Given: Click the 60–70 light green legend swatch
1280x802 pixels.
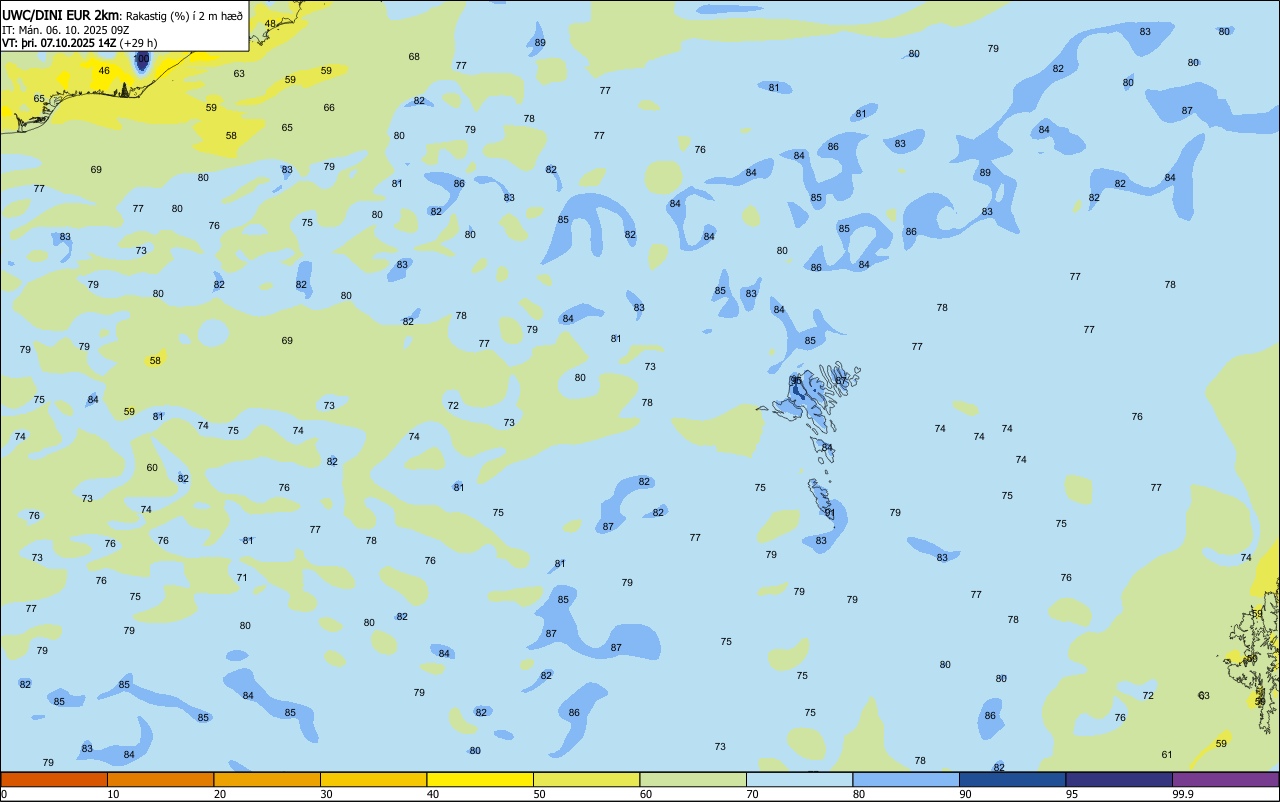Looking at the screenshot, I should pos(693,779).
